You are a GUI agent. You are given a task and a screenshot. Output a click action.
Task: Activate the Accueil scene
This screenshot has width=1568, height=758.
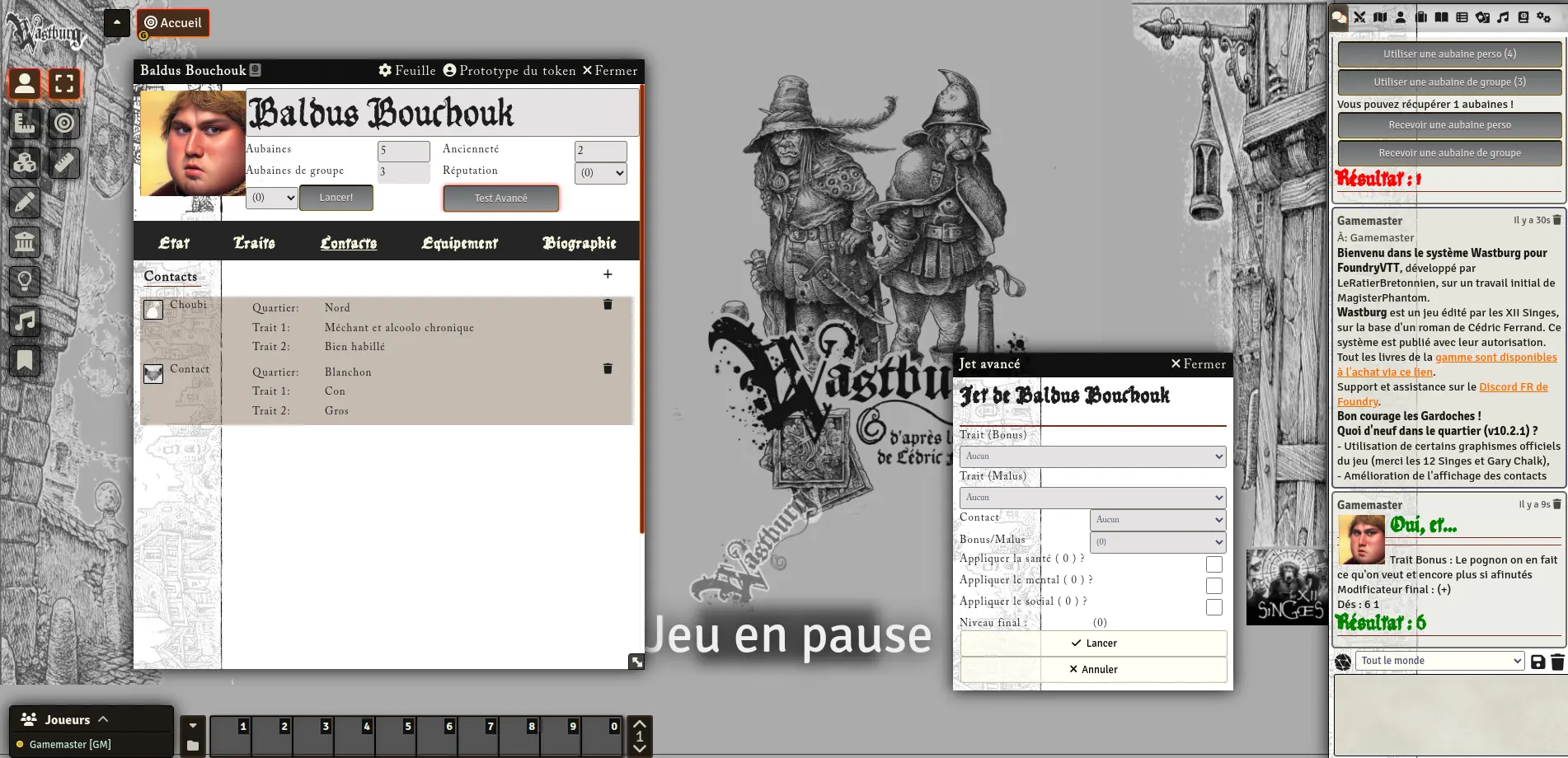(173, 23)
